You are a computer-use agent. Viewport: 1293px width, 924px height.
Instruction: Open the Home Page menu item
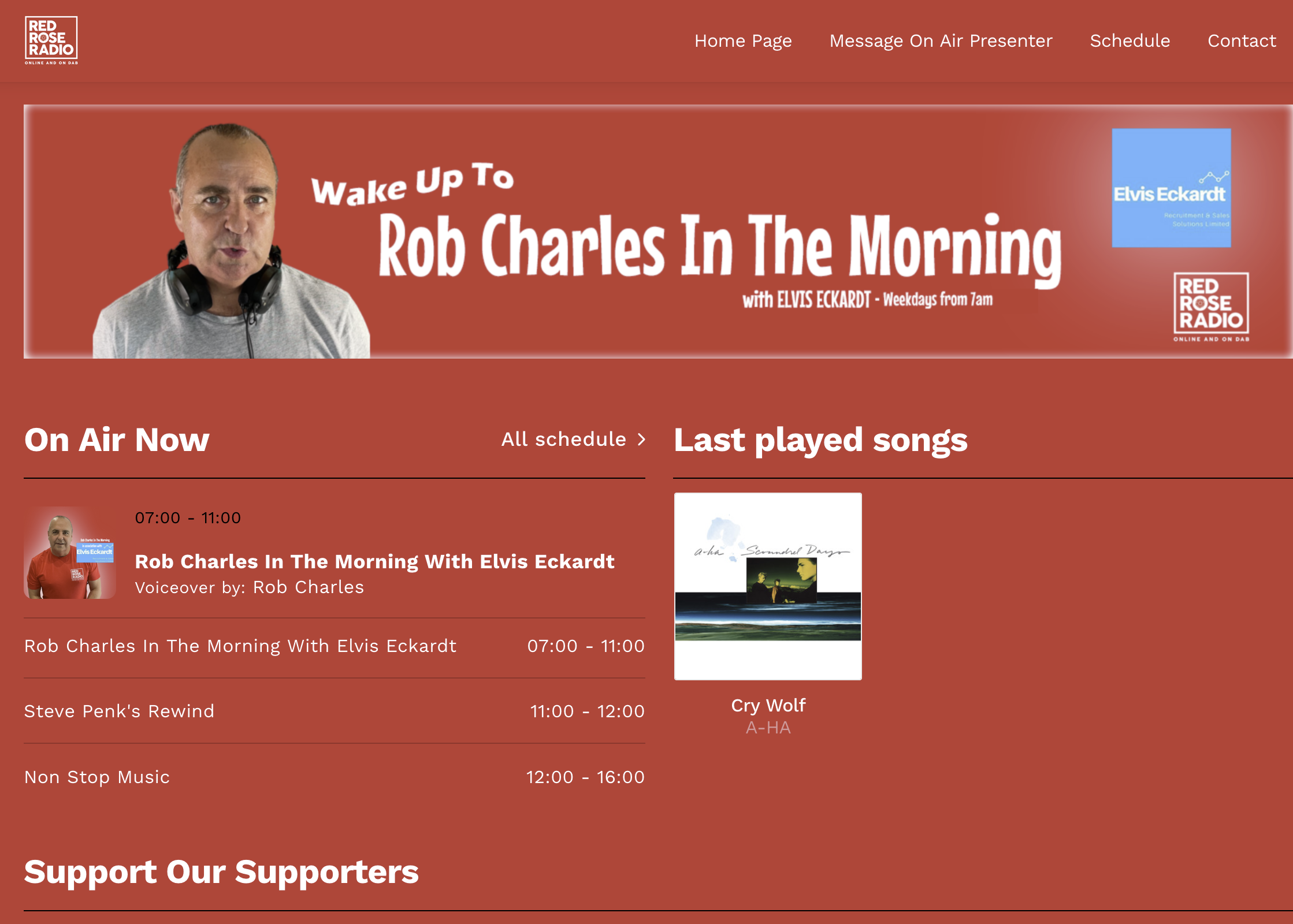pyautogui.click(x=743, y=41)
